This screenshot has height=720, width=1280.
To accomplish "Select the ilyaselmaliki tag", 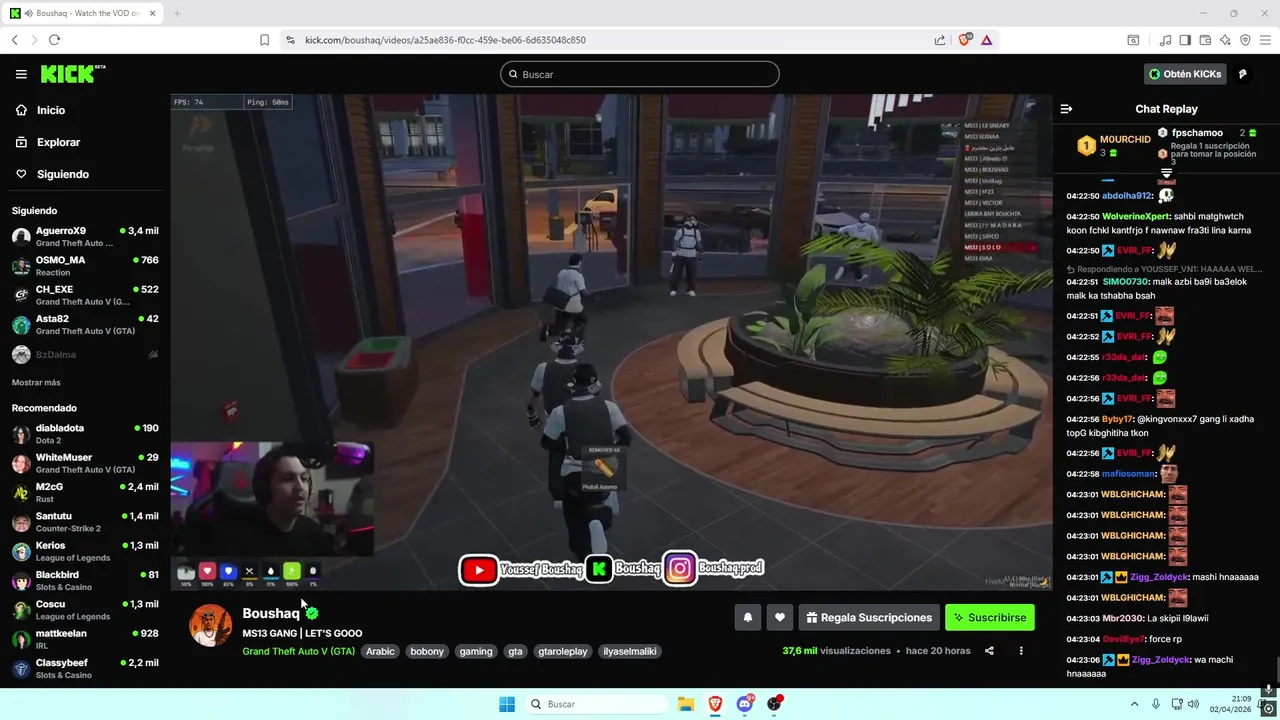I will pos(630,651).
